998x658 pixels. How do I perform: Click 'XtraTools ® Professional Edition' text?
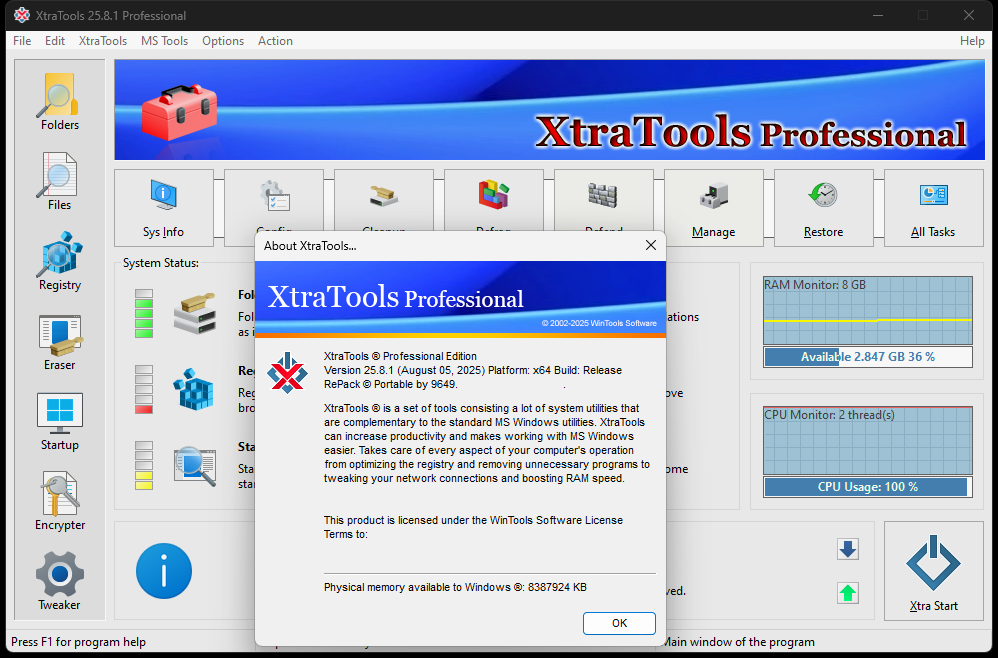400,356
